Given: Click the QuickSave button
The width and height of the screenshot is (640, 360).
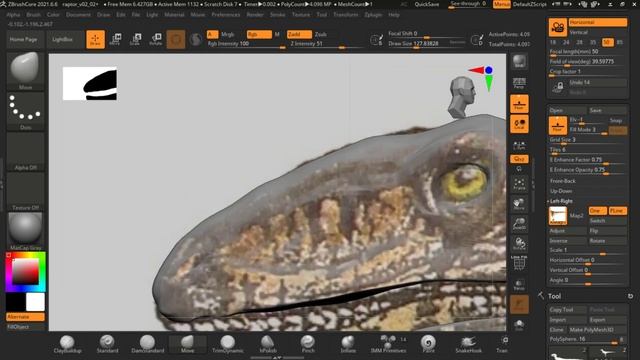Looking at the screenshot, I should [427, 4].
